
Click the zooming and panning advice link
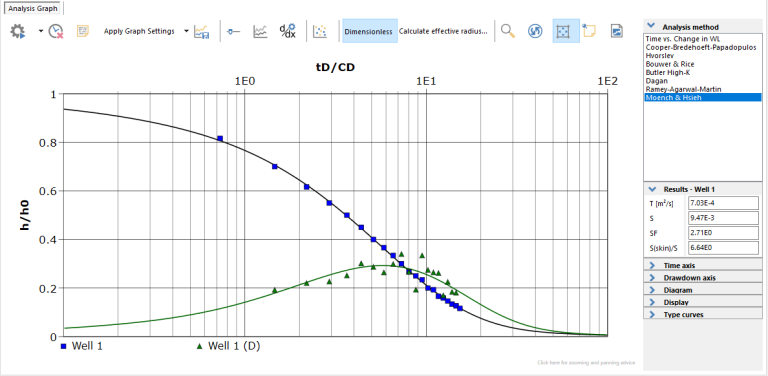(x=586, y=363)
